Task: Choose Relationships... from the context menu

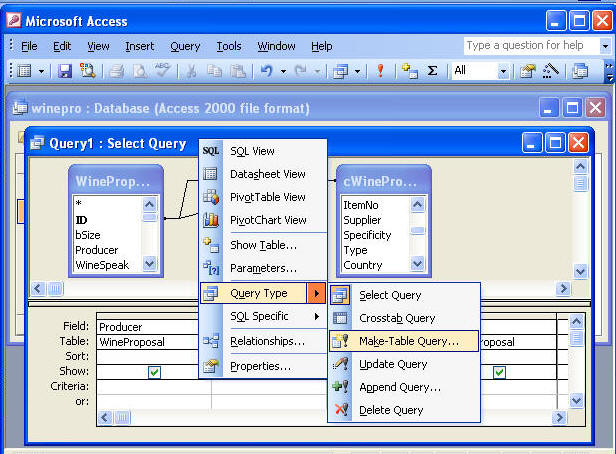Action: pos(263,341)
